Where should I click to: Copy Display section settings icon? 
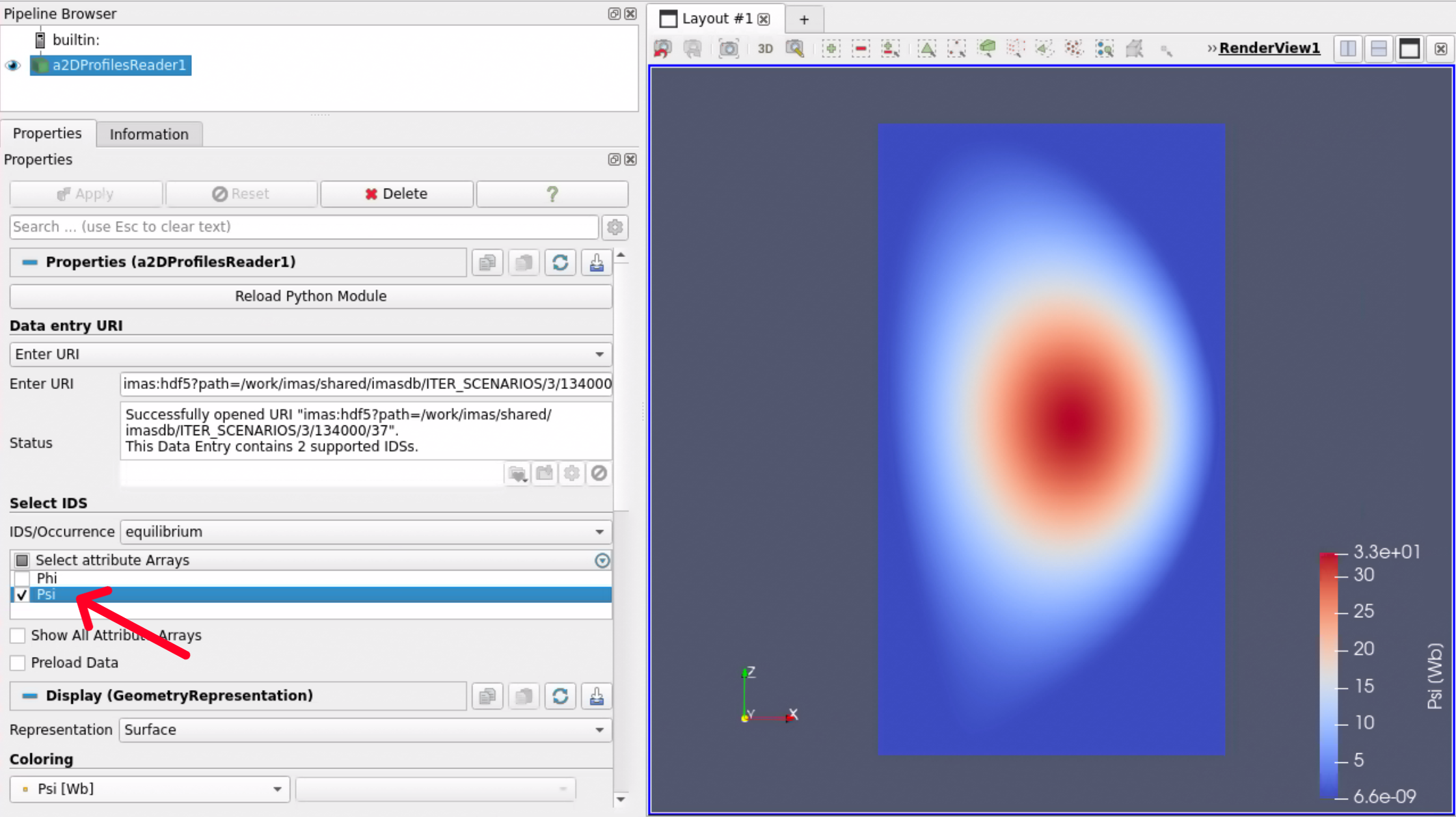[487, 696]
